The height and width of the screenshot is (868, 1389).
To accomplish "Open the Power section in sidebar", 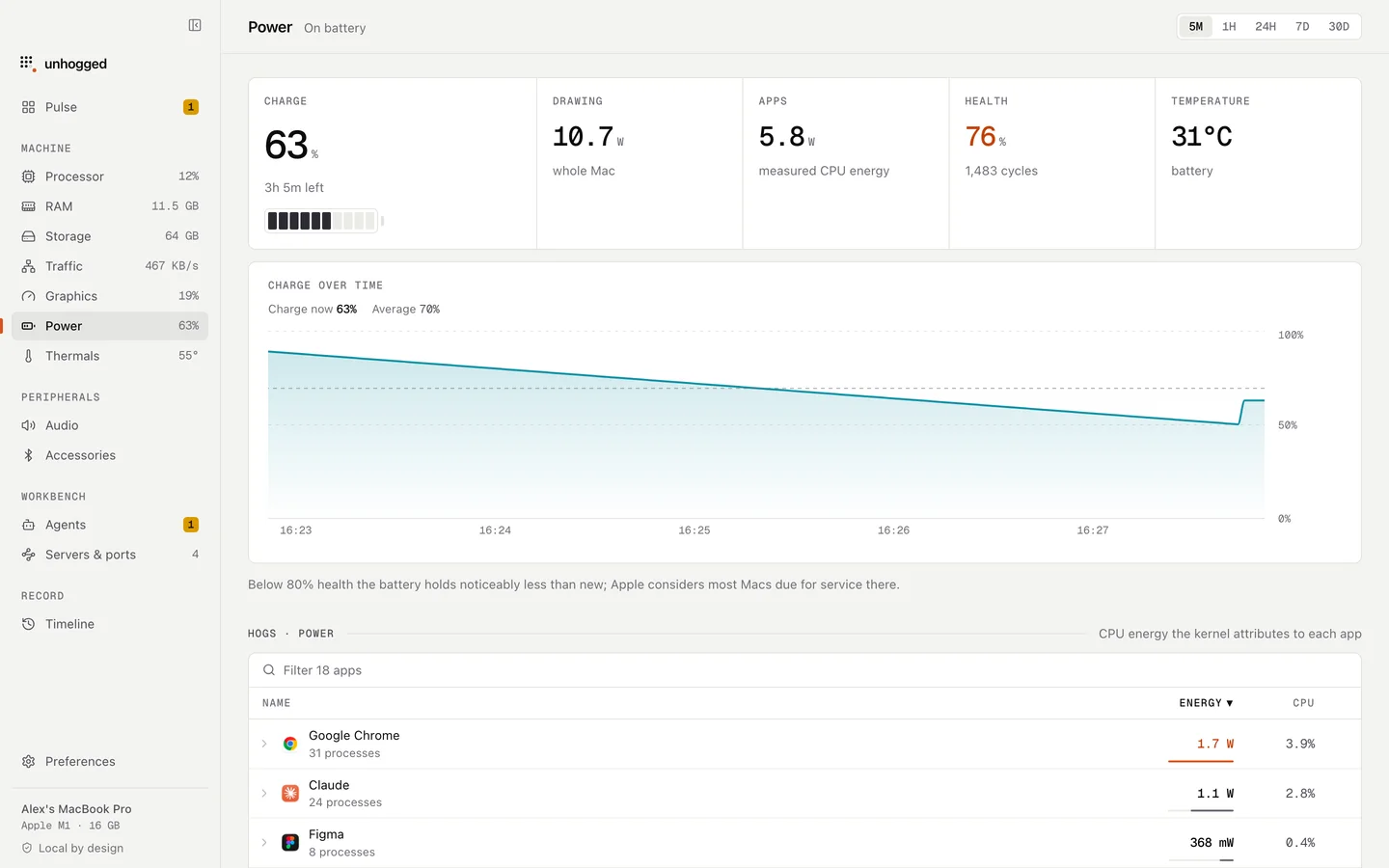I will click(x=110, y=326).
